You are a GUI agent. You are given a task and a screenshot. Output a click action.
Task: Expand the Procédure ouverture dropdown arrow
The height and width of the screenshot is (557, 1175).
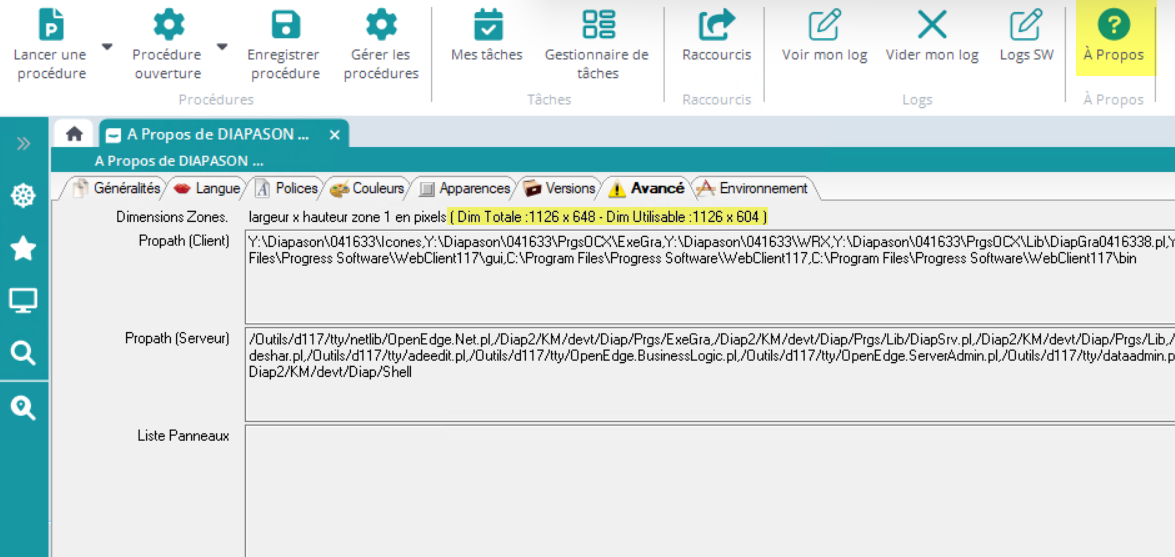222,47
